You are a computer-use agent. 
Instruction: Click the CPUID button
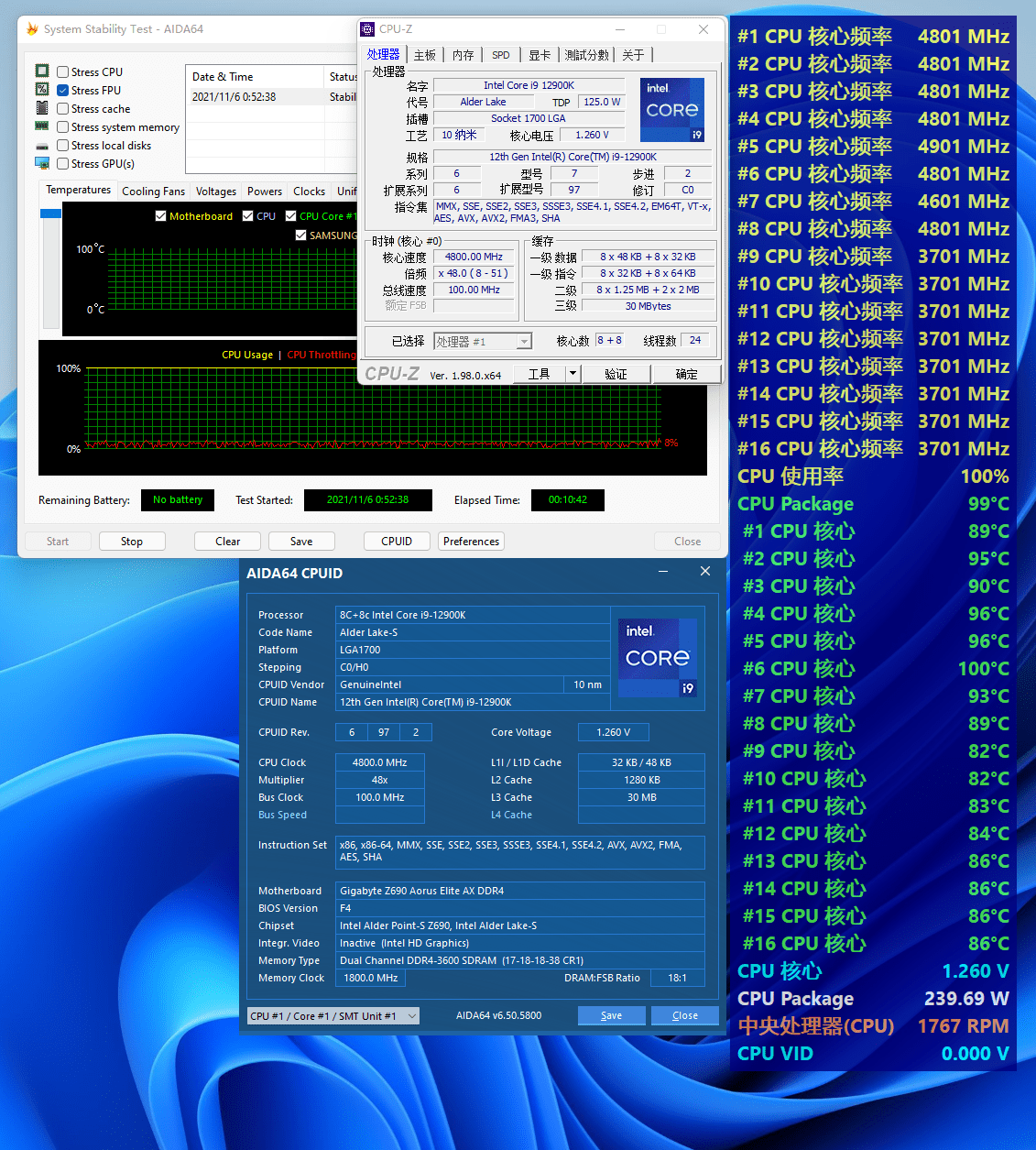(x=397, y=542)
